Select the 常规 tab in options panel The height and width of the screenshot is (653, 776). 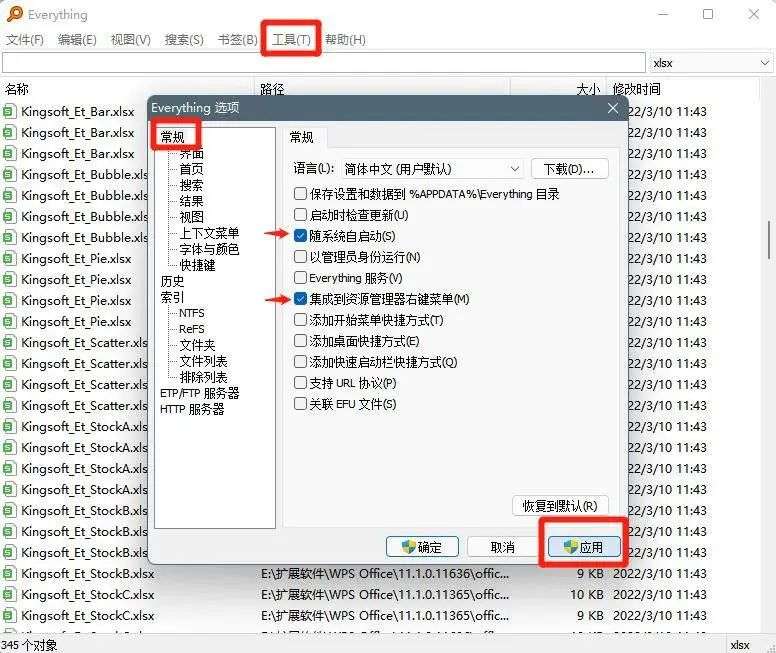(x=301, y=137)
